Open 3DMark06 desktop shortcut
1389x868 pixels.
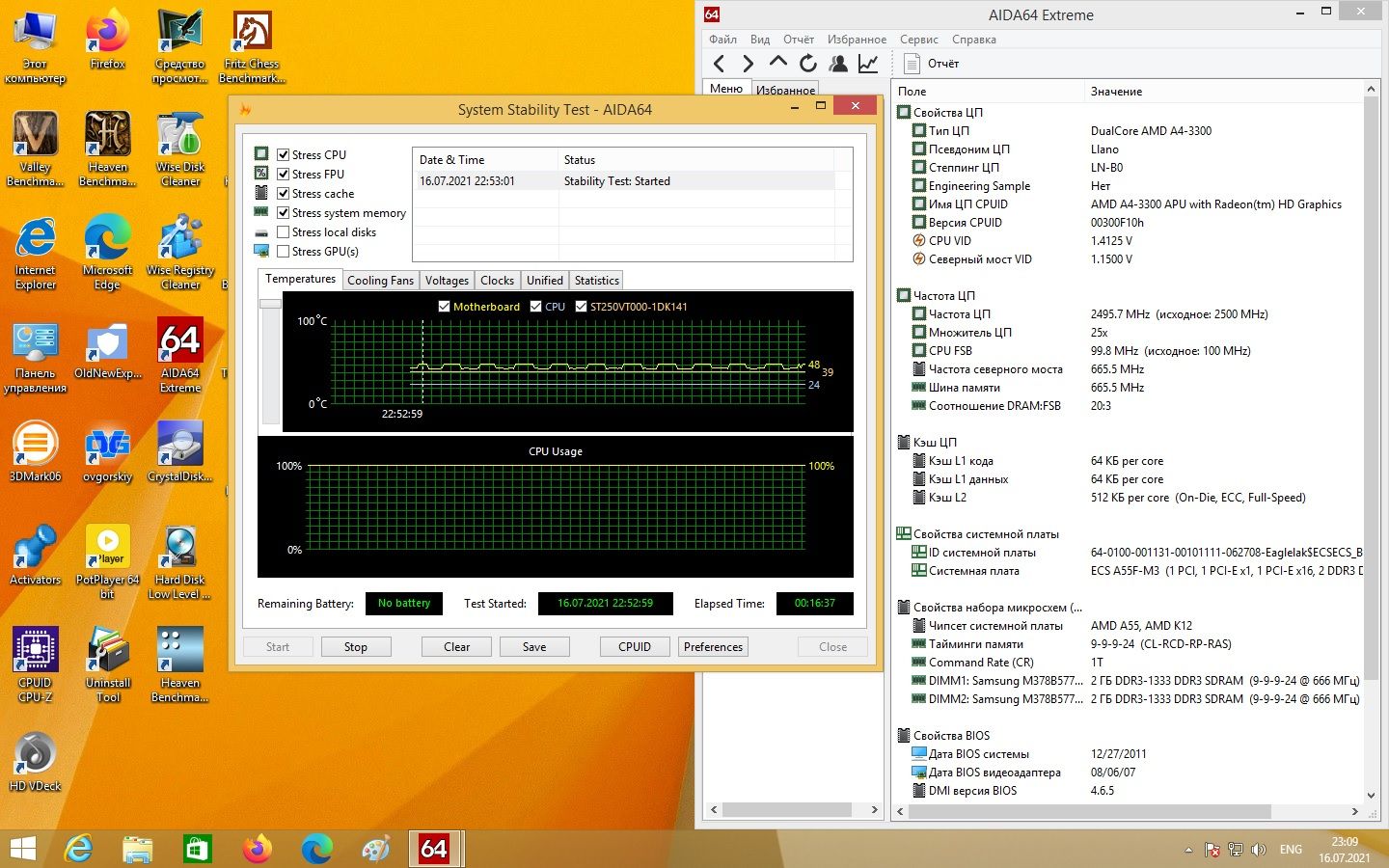coord(35,451)
